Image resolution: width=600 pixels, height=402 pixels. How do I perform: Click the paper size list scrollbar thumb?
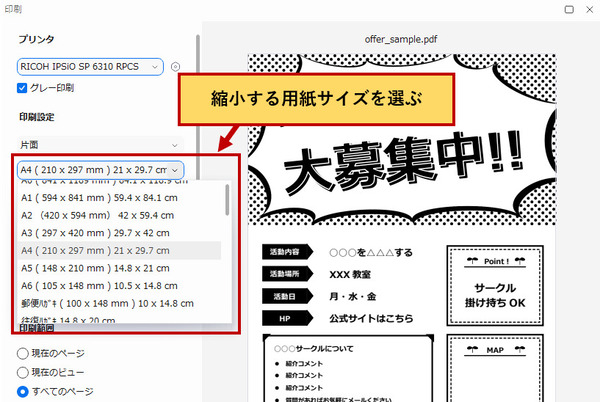click(227, 200)
